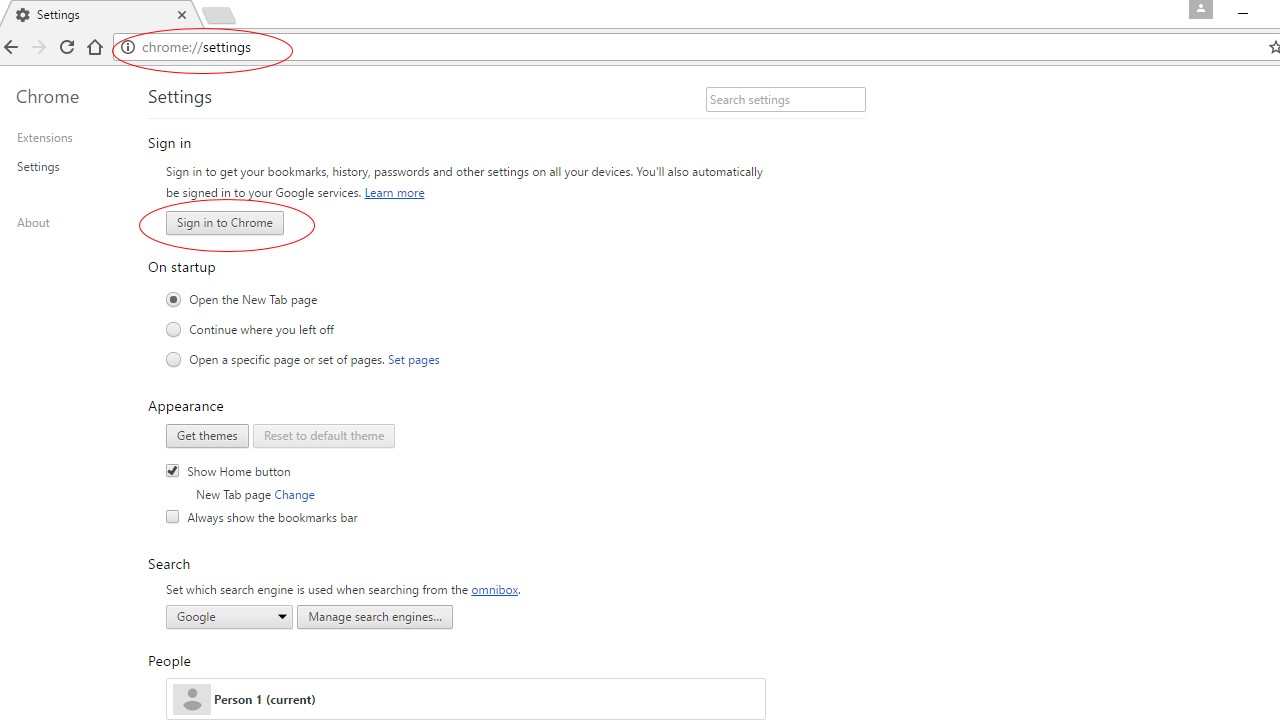Open a new tab
The width and height of the screenshot is (1280, 720).
click(x=218, y=15)
